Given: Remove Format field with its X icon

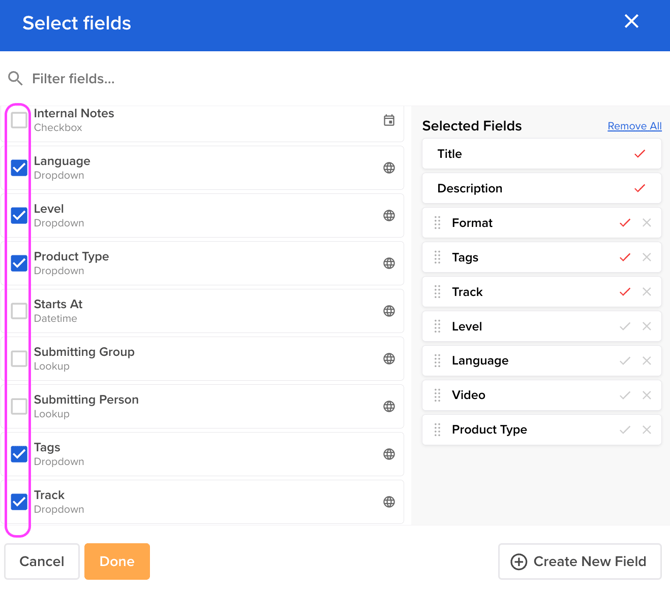Looking at the screenshot, I should click(647, 223).
